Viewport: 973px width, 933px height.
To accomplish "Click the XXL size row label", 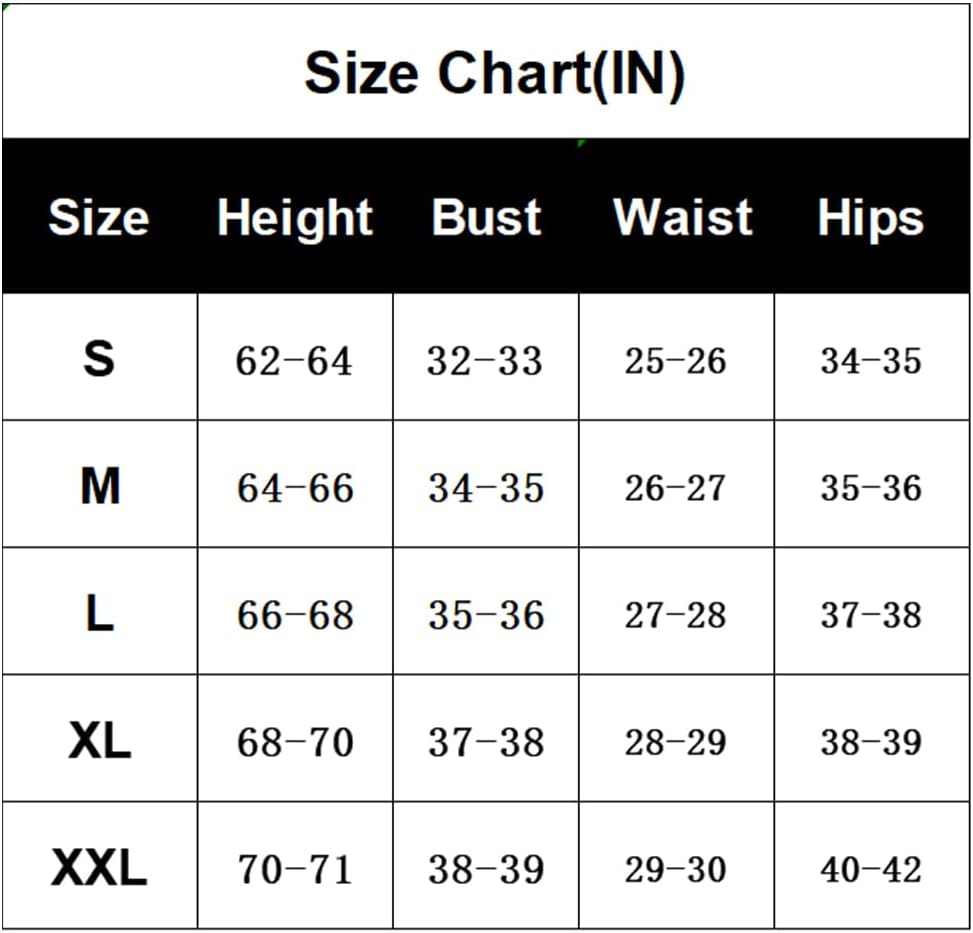I will tap(99, 868).
